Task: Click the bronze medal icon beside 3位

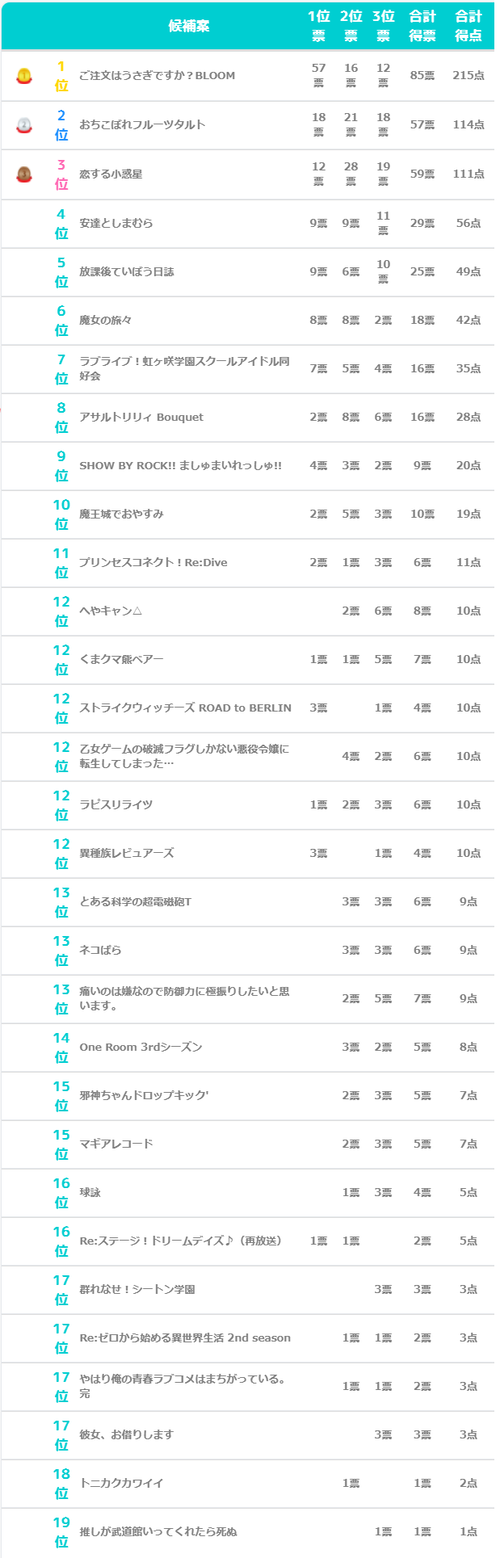Action: (25, 174)
